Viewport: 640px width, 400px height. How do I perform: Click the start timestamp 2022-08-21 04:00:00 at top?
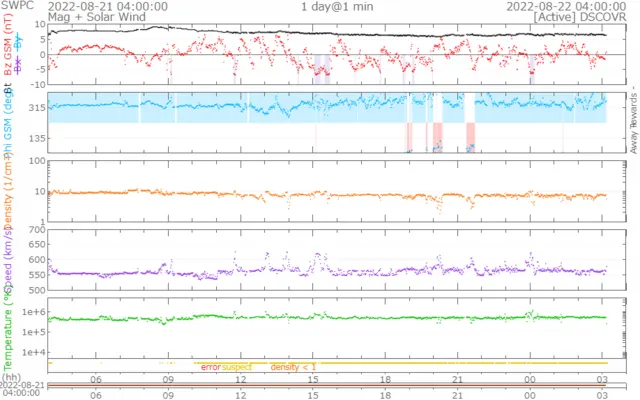click(x=108, y=6)
